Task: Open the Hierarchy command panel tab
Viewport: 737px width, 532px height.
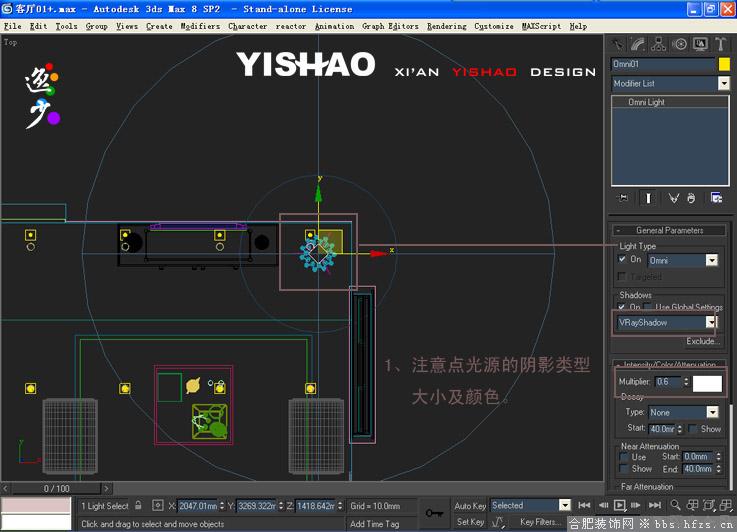Action: click(x=659, y=44)
